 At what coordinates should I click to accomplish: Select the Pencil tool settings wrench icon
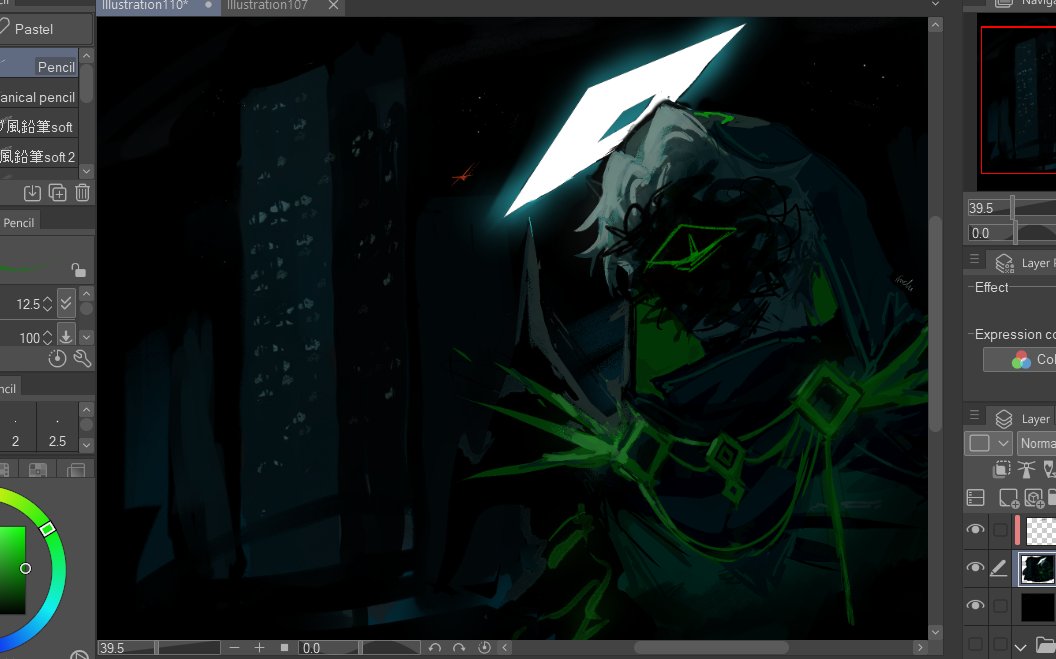click(83, 358)
